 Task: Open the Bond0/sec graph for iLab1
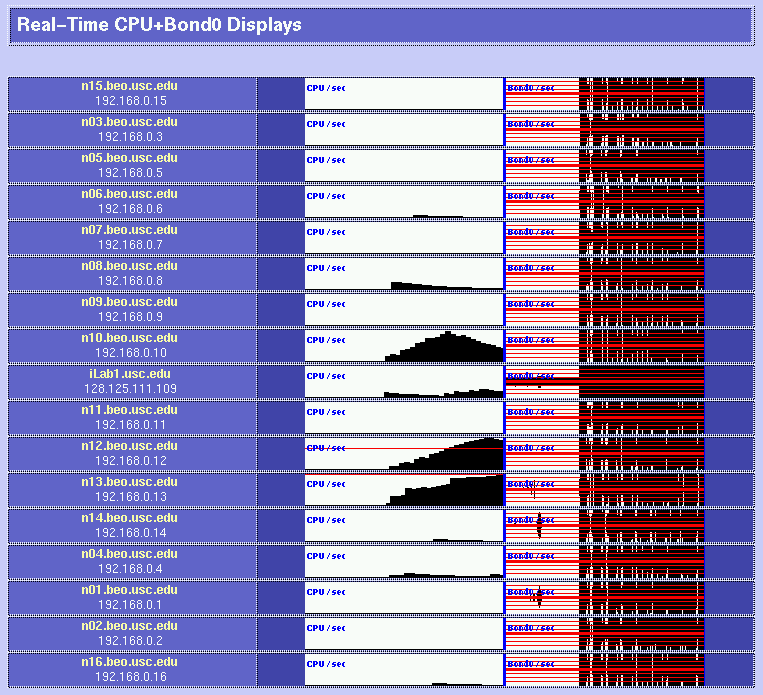coord(605,382)
